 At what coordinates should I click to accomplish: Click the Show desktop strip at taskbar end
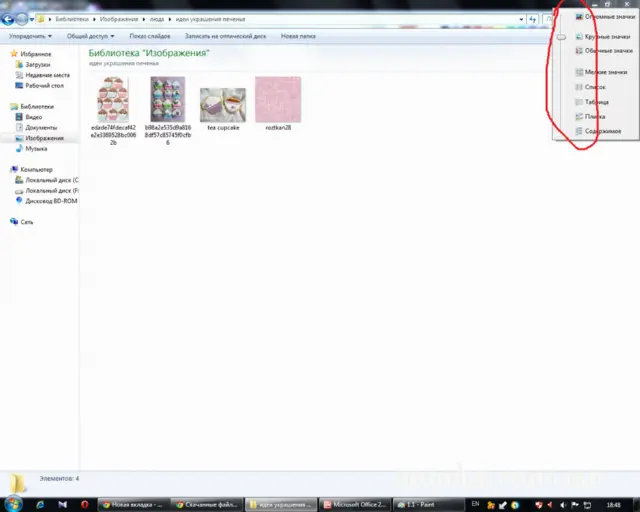636,505
